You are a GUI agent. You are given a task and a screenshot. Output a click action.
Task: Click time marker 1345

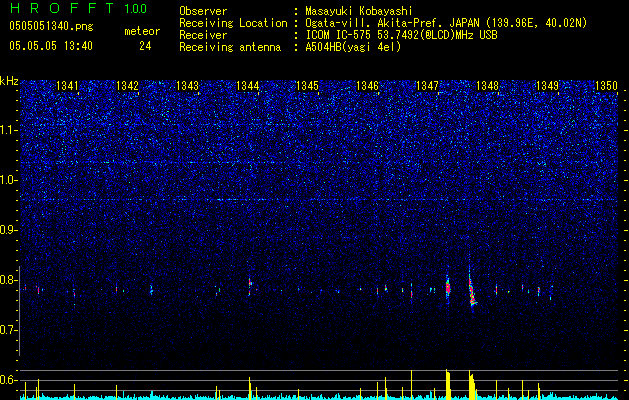[x=307, y=85]
